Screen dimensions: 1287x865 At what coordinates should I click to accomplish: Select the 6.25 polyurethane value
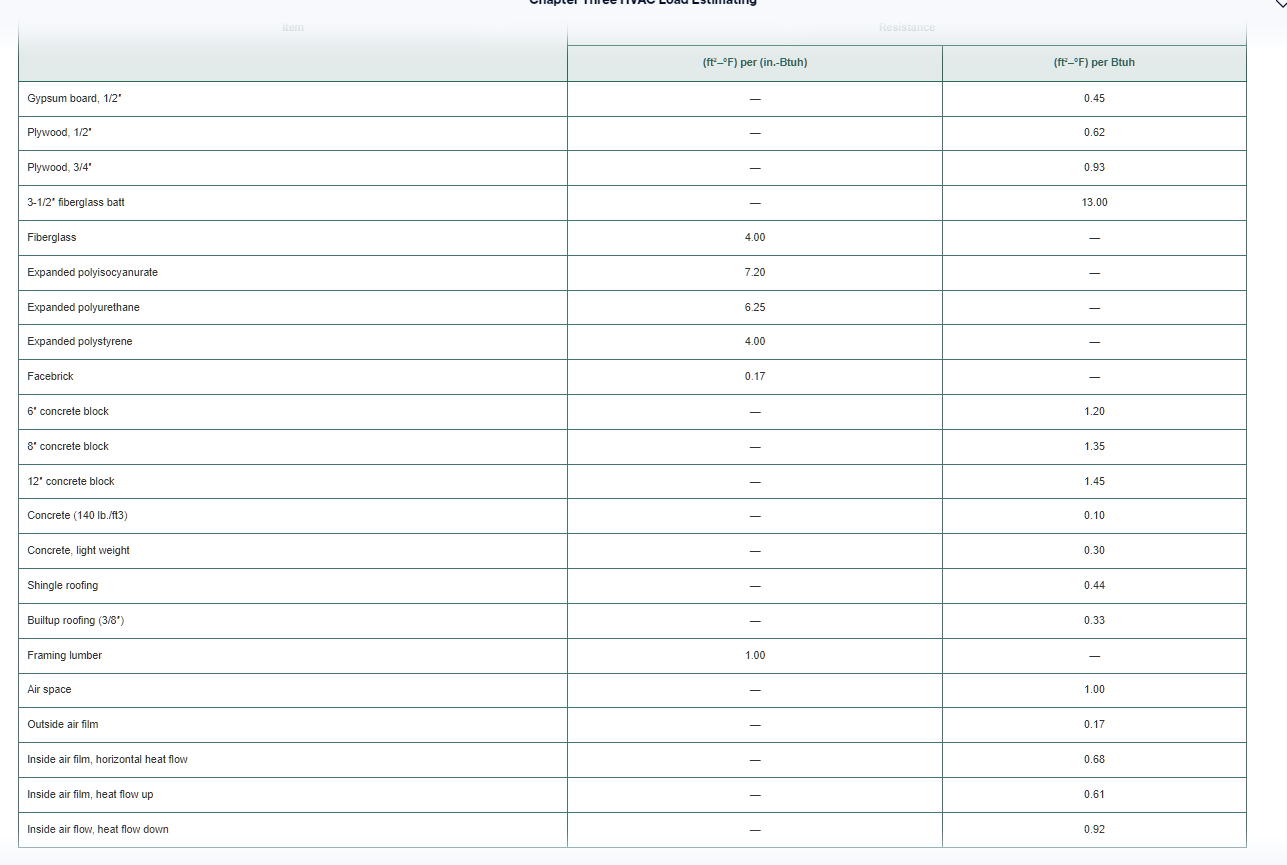tap(755, 307)
